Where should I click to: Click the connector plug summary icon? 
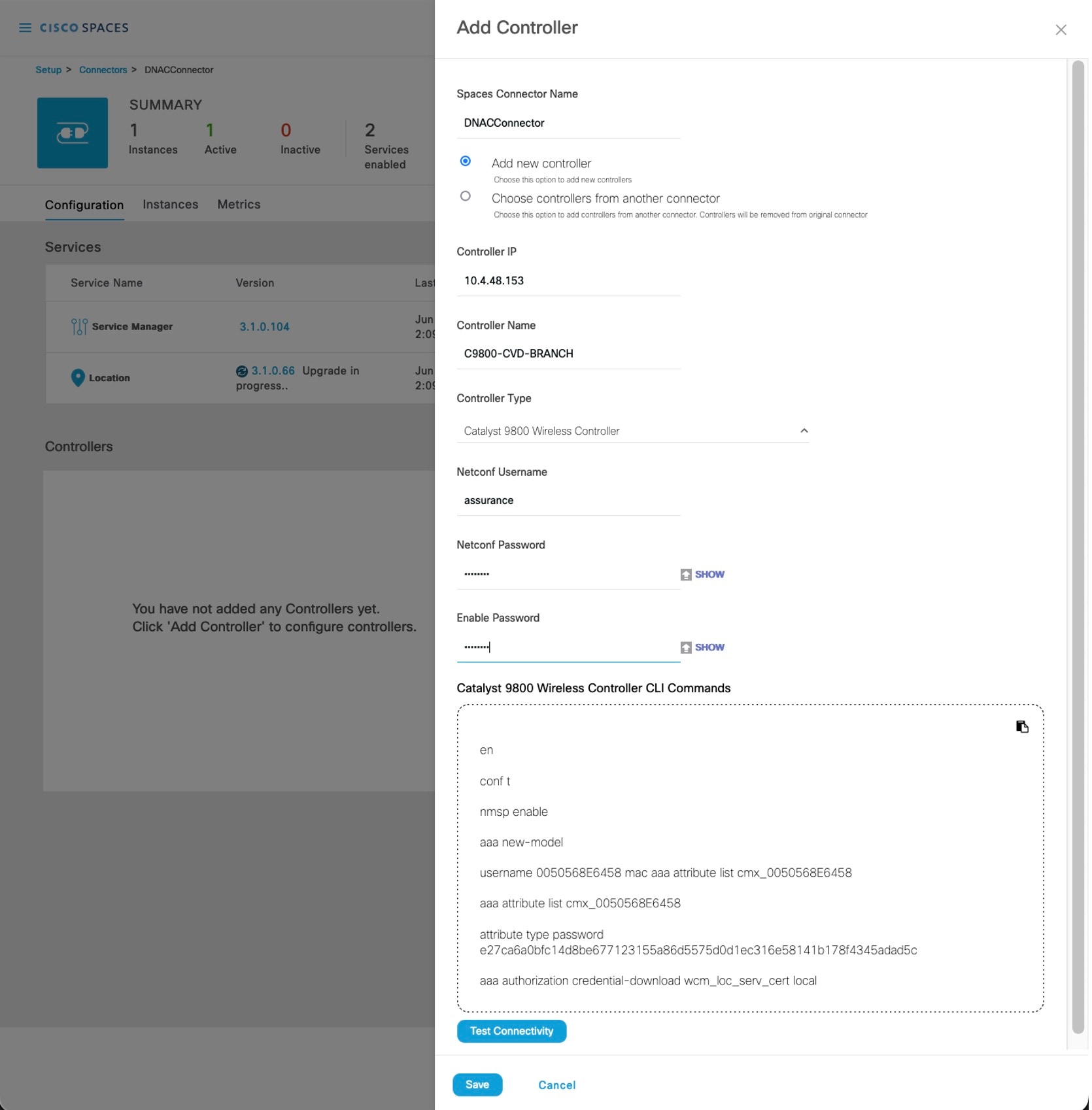pos(73,133)
